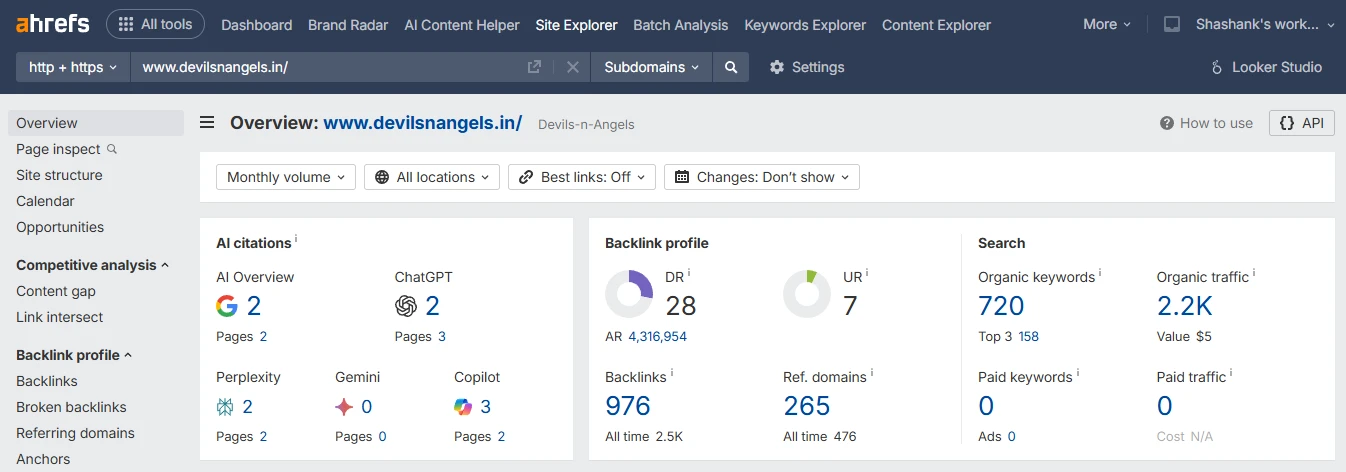
Task: Click the How to use help icon
Action: click(x=1166, y=123)
